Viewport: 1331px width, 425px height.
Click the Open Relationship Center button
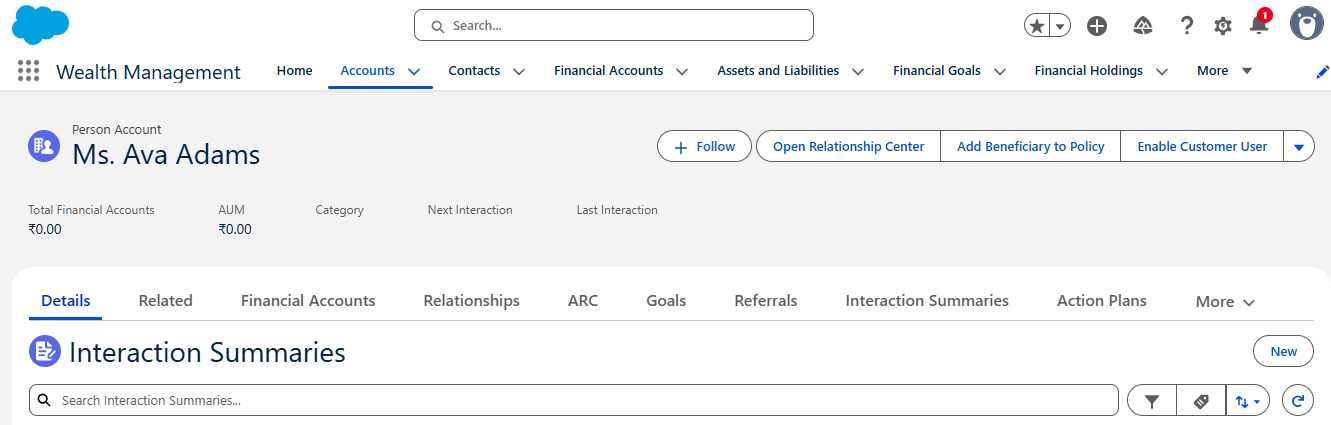(x=848, y=147)
